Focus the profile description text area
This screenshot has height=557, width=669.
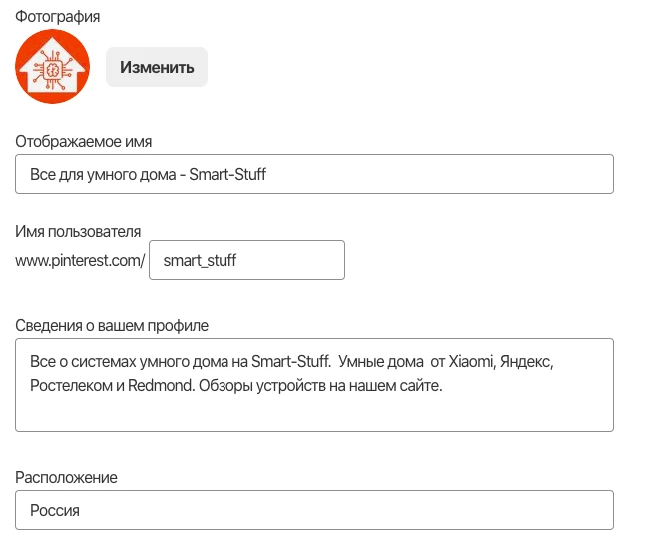[x=314, y=385]
